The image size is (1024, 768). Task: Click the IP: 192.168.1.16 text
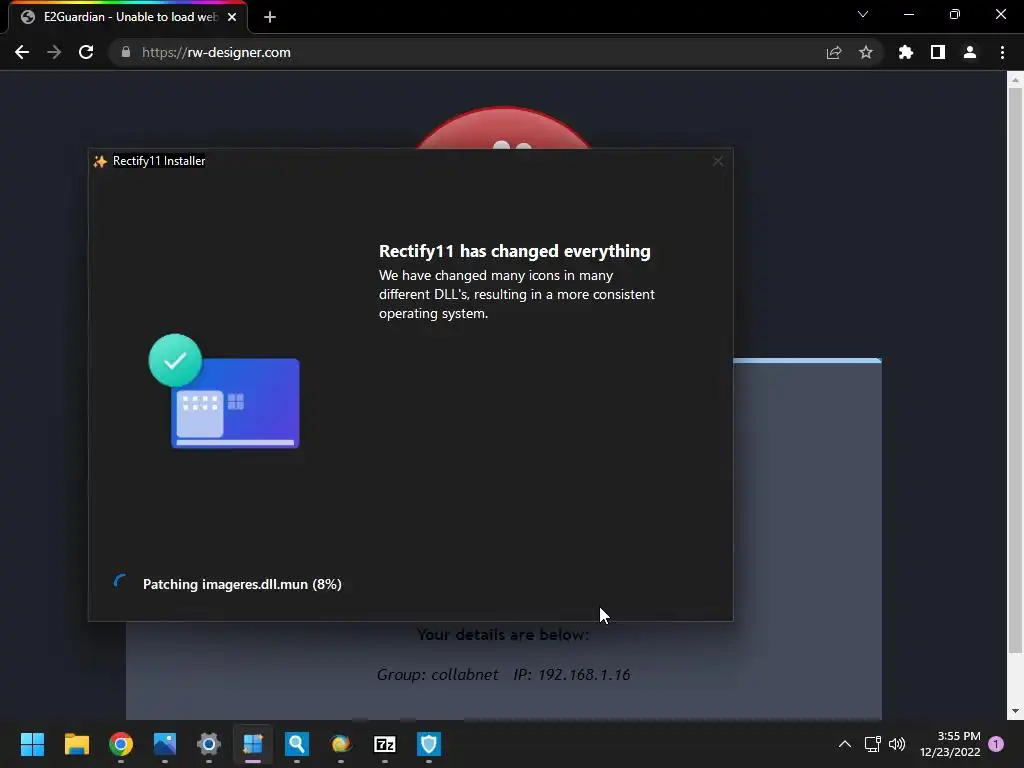pos(571,675)
